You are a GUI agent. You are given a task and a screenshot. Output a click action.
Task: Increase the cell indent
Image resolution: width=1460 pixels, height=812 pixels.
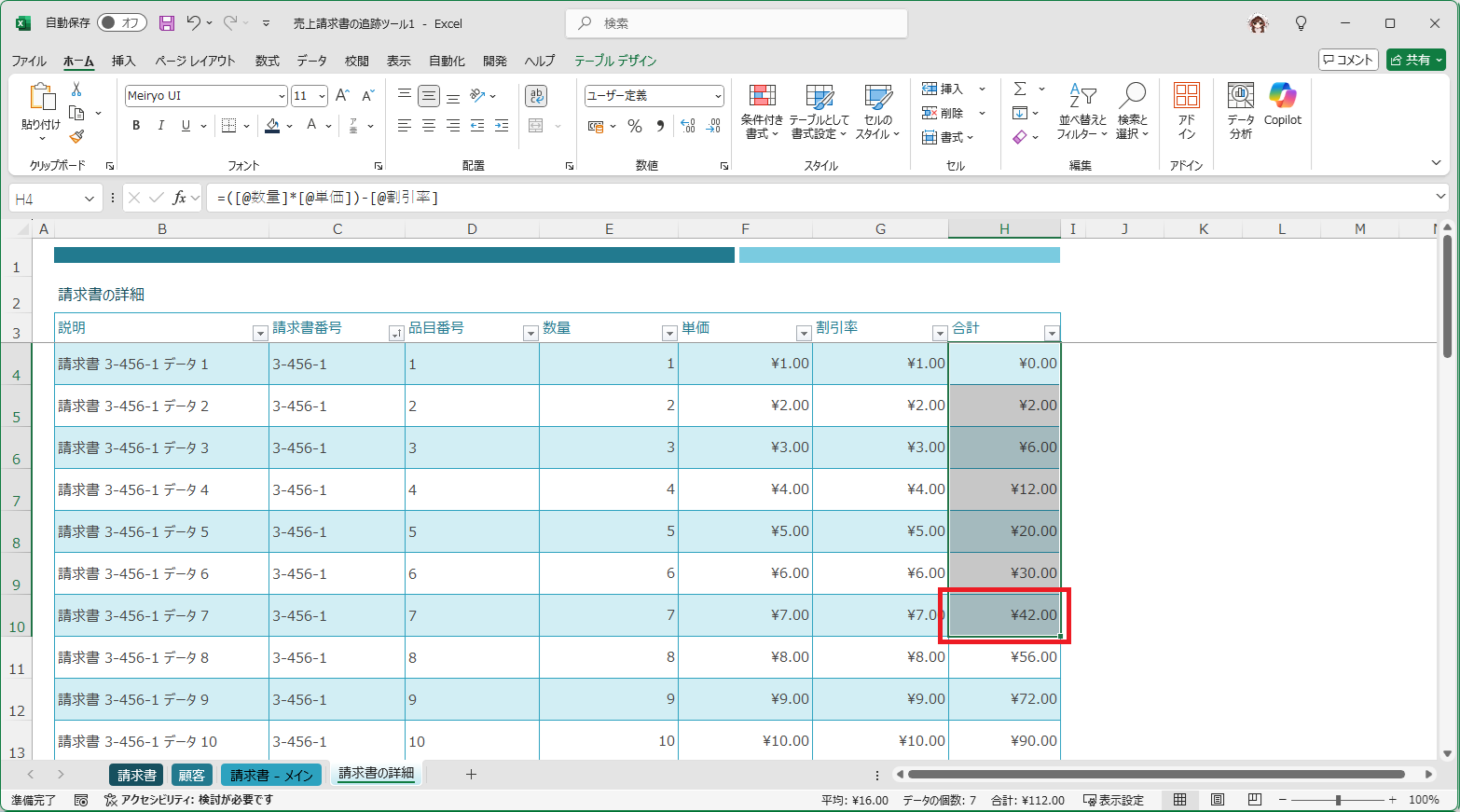pyautogui.click(x=502, y=126)
